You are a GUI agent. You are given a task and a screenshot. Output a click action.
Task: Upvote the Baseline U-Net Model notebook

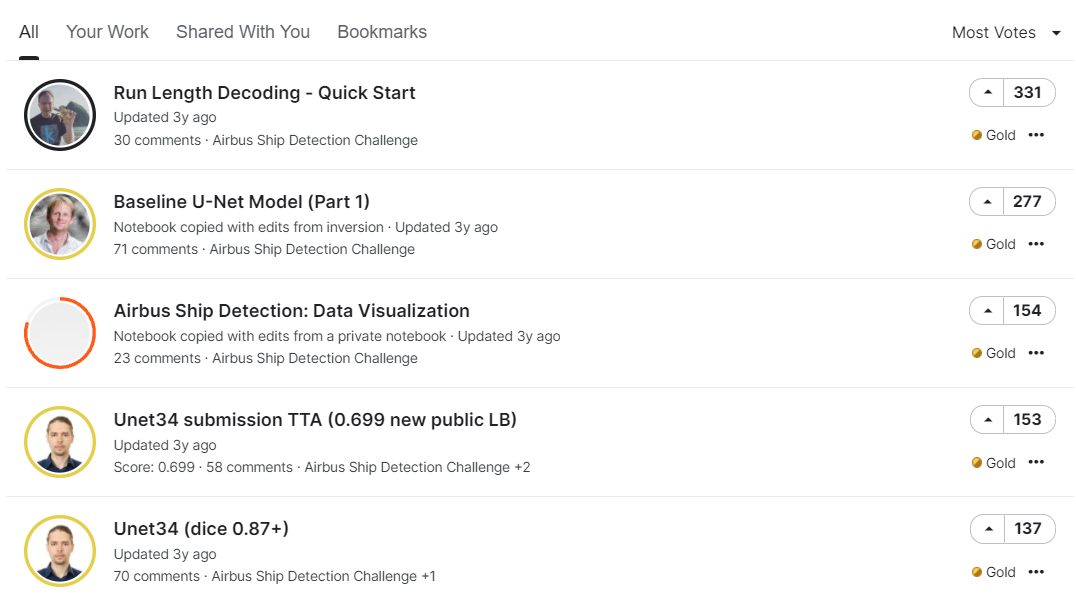988,202
